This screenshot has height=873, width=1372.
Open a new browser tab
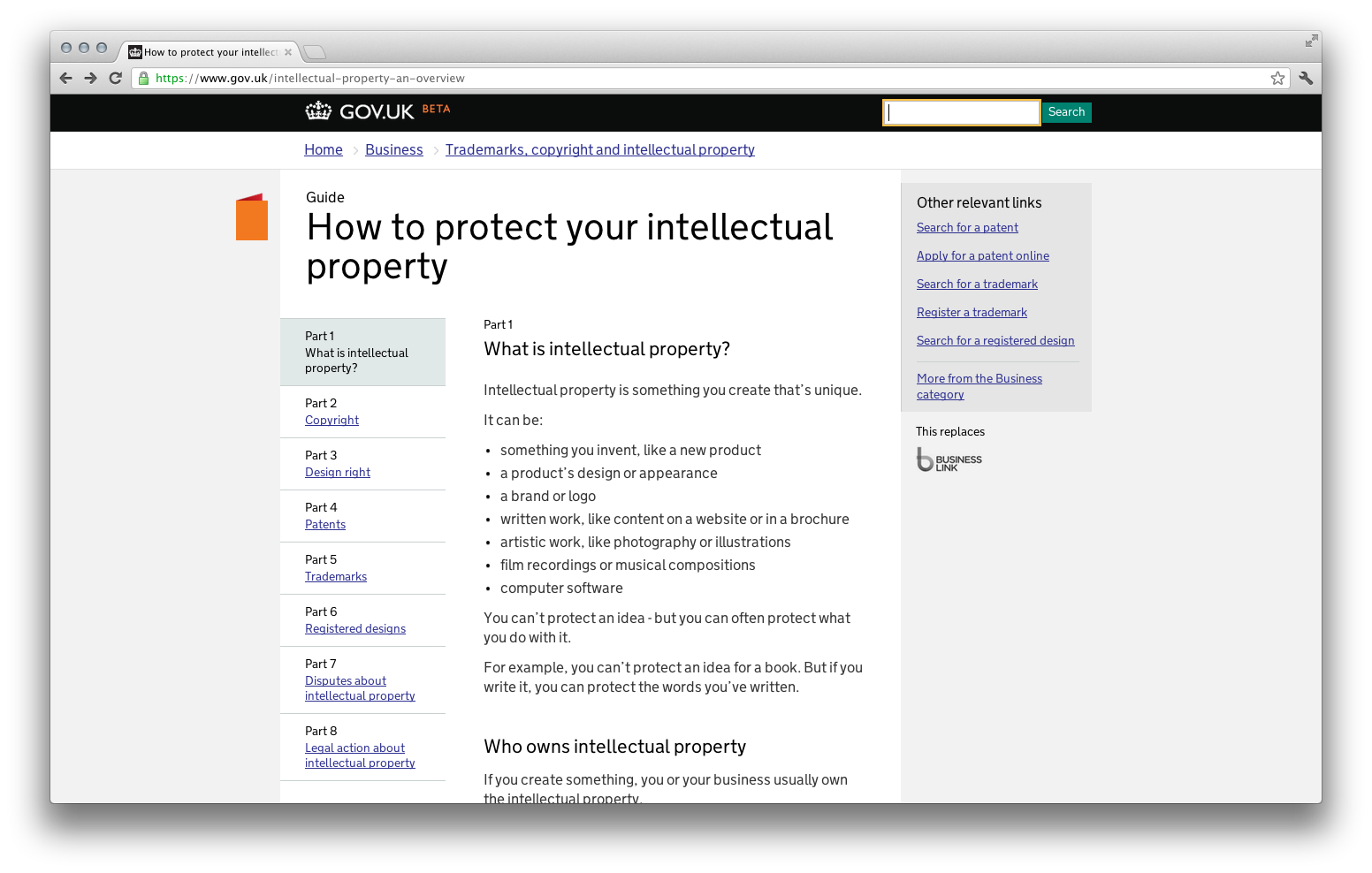point(315,52)
